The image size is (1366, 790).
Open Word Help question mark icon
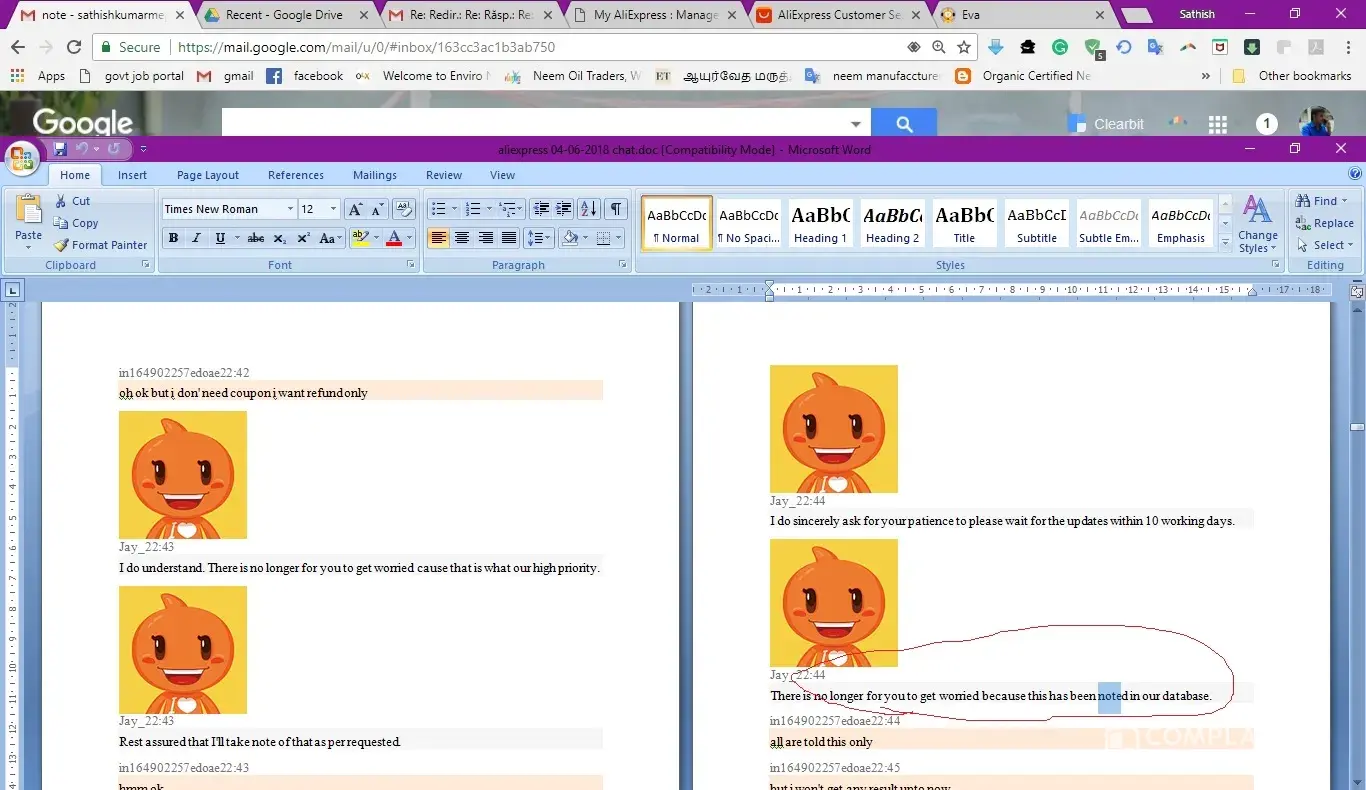point(1354,174)
